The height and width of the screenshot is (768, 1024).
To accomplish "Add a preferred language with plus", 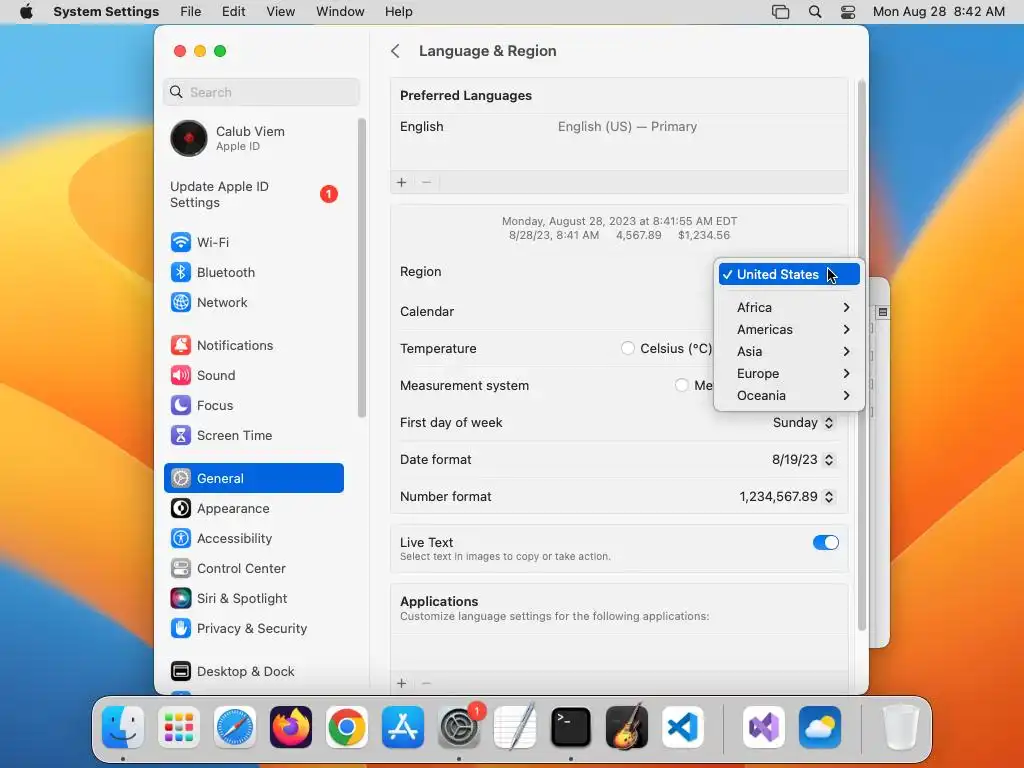I will click(x=402, y=182).
